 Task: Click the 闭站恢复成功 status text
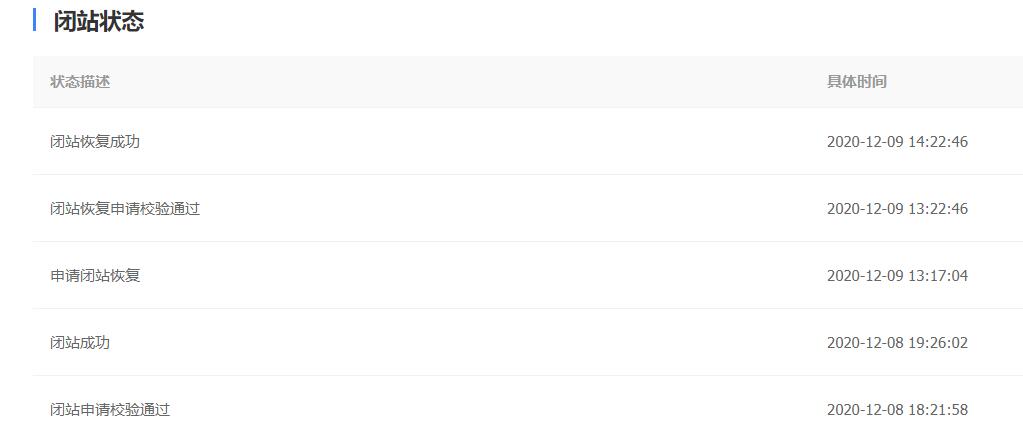(95, 142)
